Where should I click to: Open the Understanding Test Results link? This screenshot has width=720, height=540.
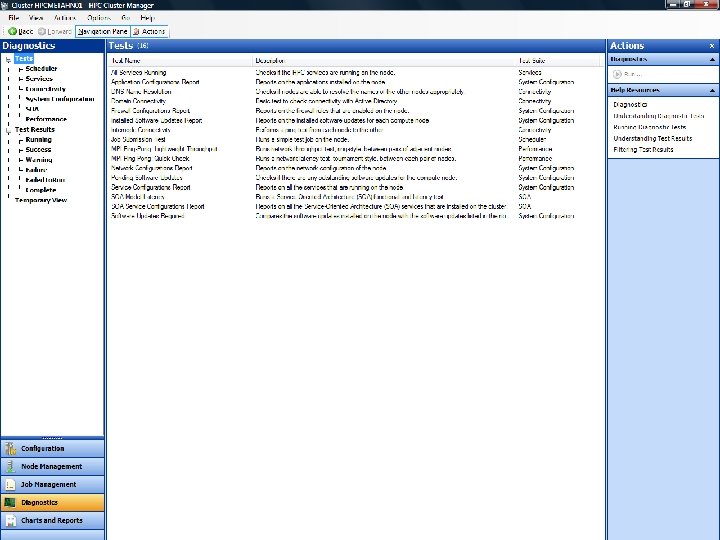(x=652, y=138)
